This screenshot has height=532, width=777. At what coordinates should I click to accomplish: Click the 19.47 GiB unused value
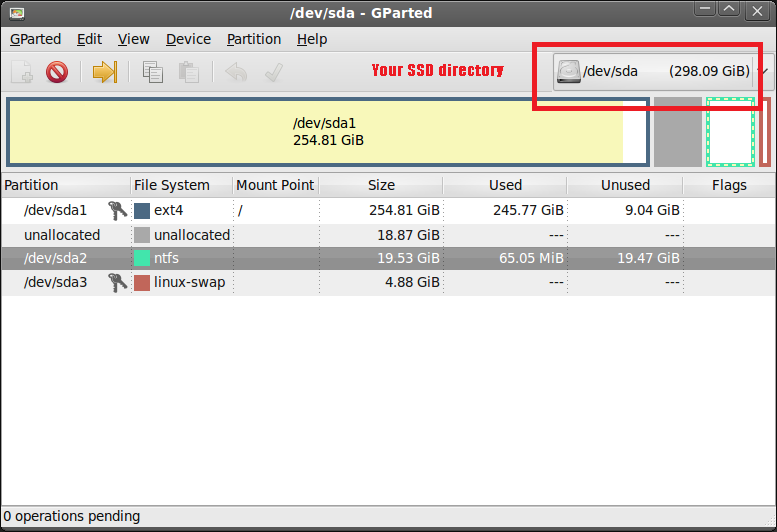pos(648,258)
